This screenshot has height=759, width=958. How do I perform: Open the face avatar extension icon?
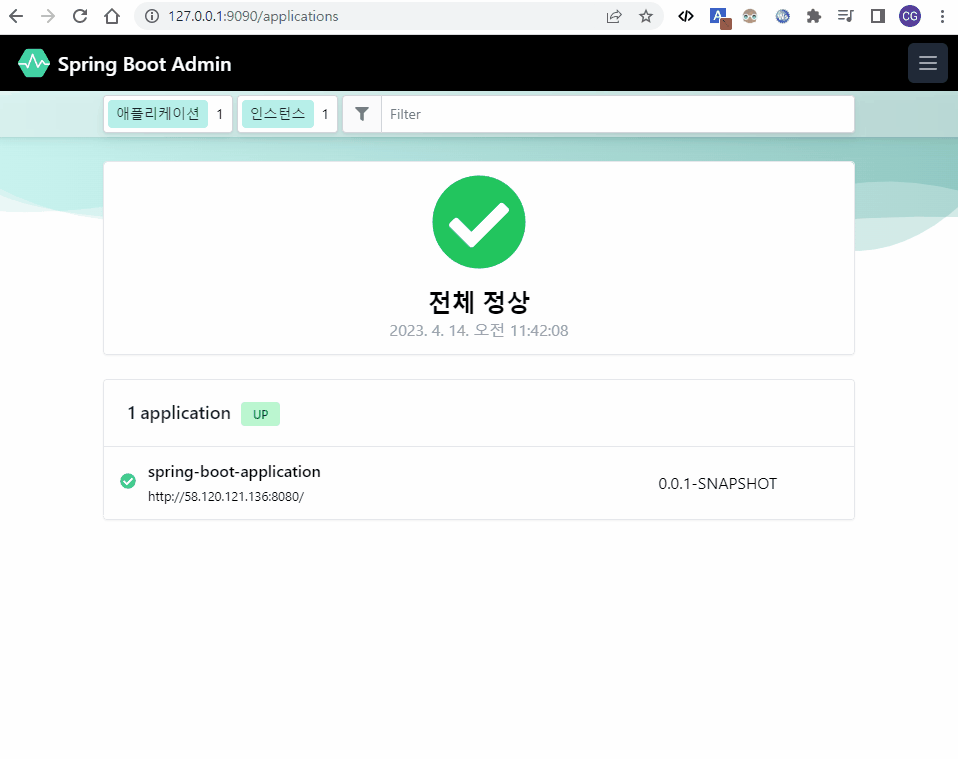point(750,16)
